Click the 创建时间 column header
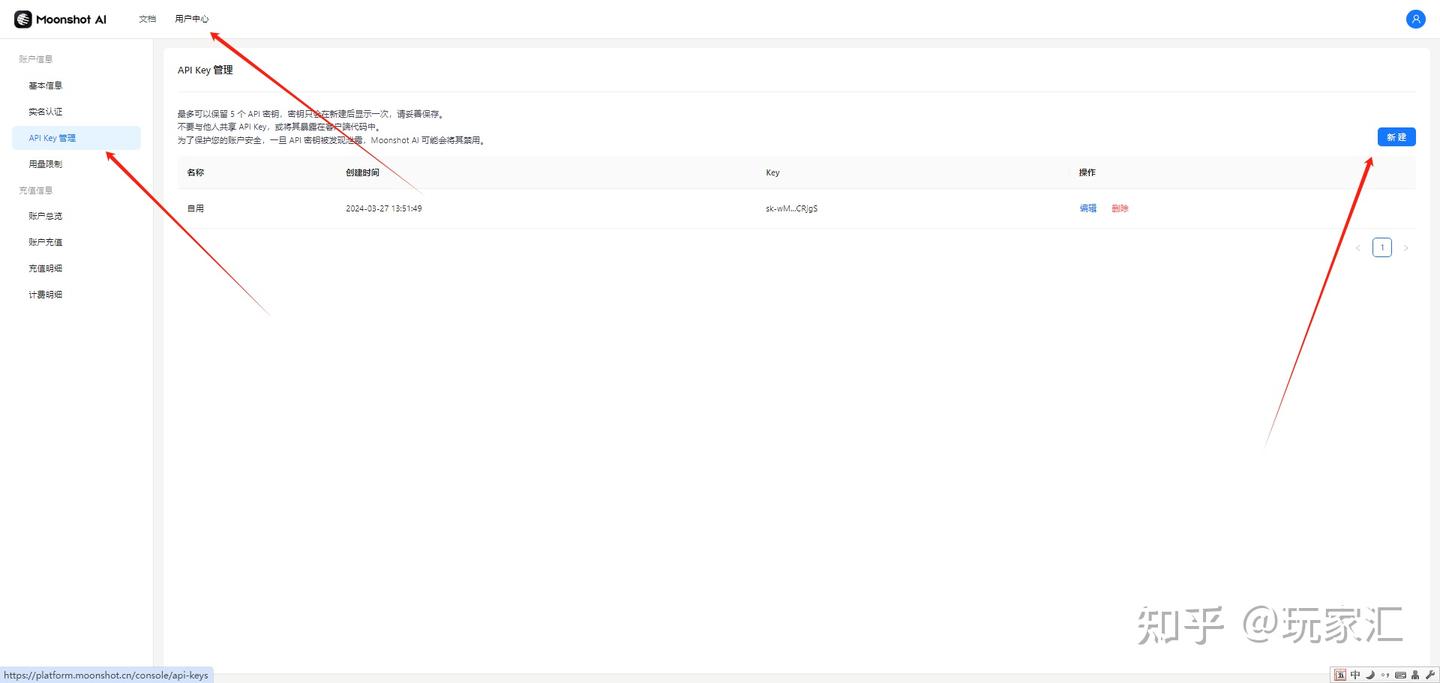The width and height of the screenshot is (1440, 683). [x=363, y=172]
